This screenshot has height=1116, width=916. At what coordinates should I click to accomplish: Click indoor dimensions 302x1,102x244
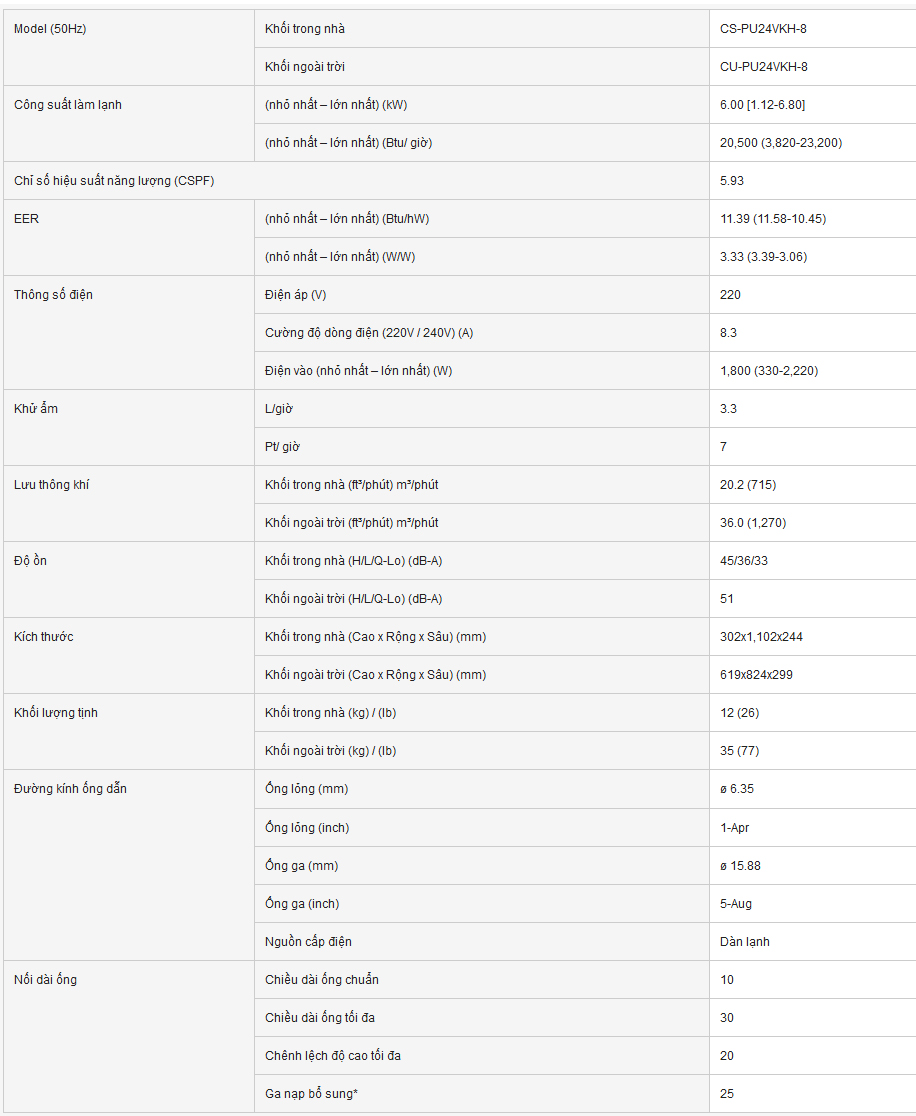761,637
